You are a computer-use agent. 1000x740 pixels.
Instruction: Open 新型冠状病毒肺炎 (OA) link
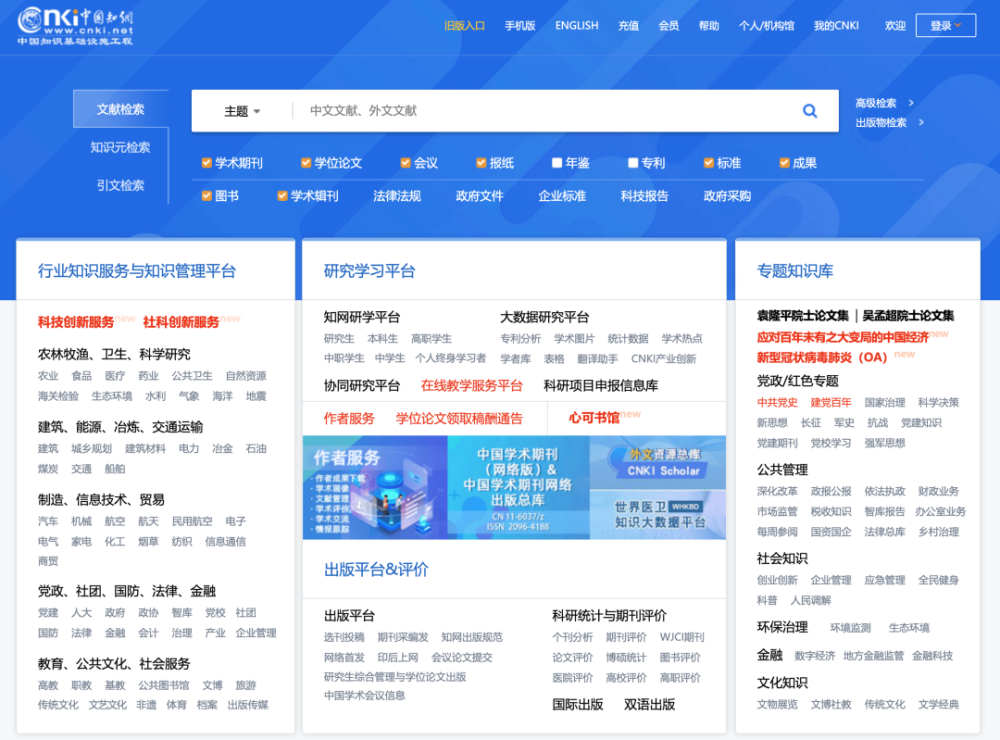tap(822, 358)
